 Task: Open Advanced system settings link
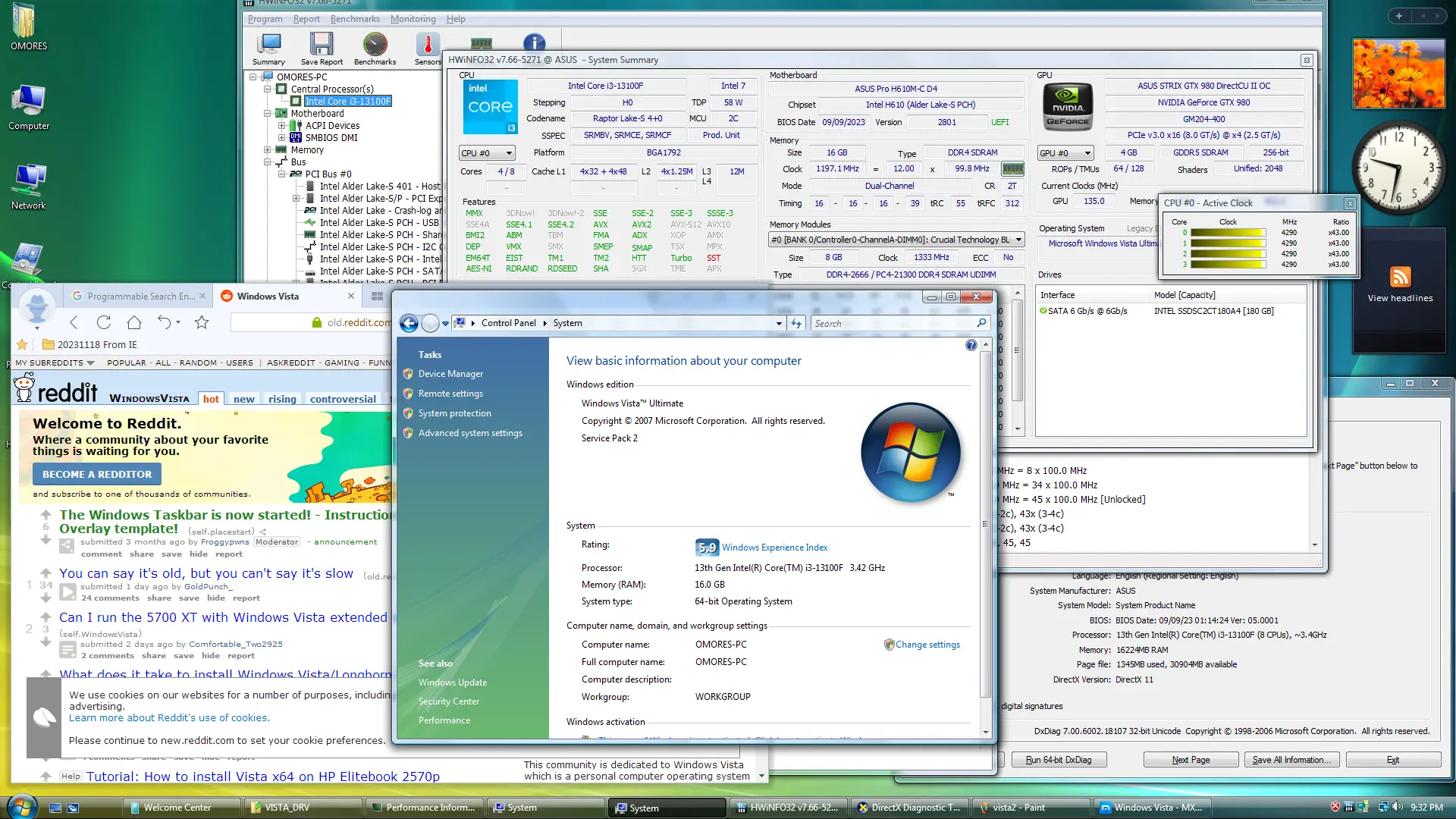tap(470, 433)
